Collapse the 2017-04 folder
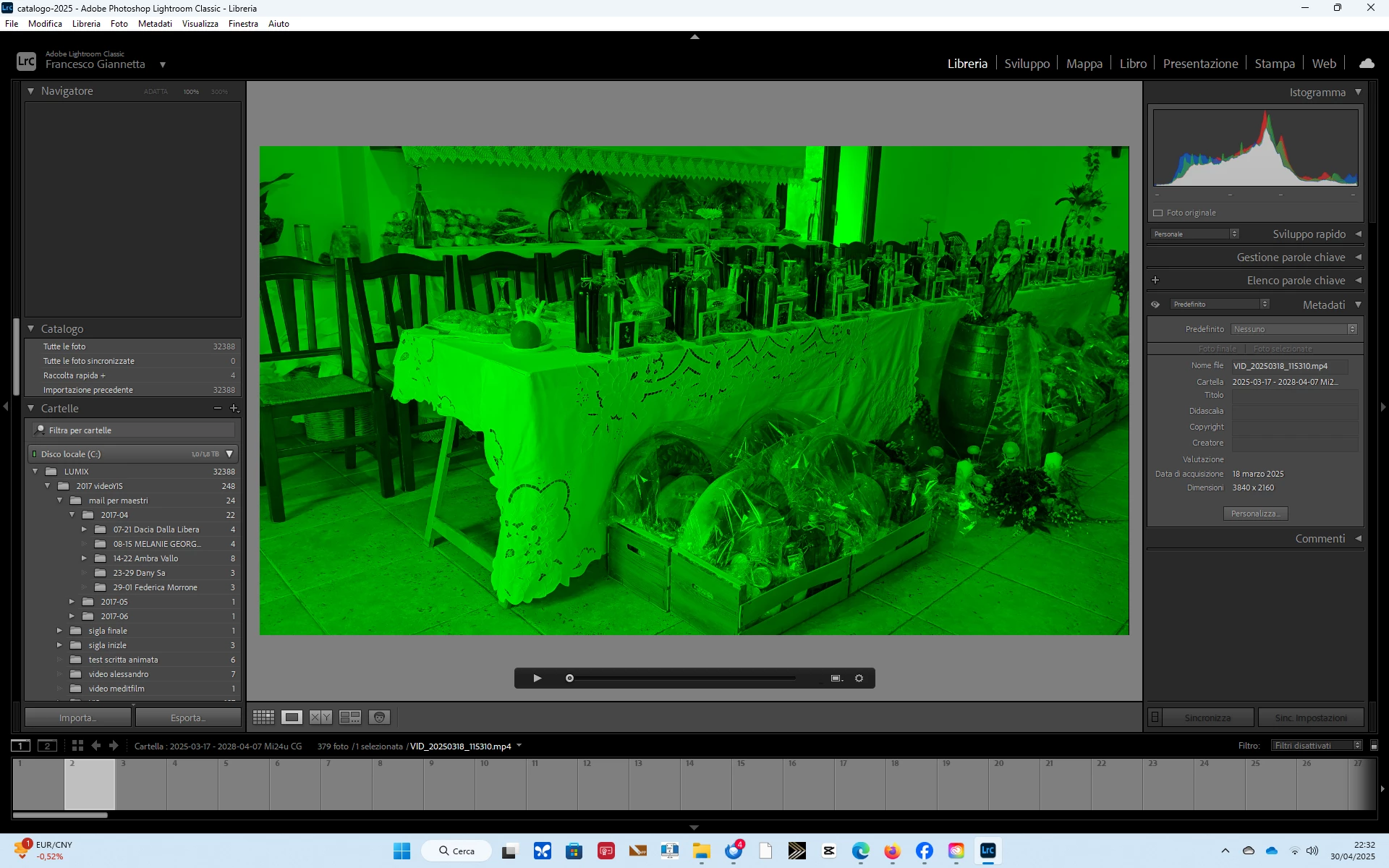Viewport: 1389px width, 868px height. click(x=72, y=515)
